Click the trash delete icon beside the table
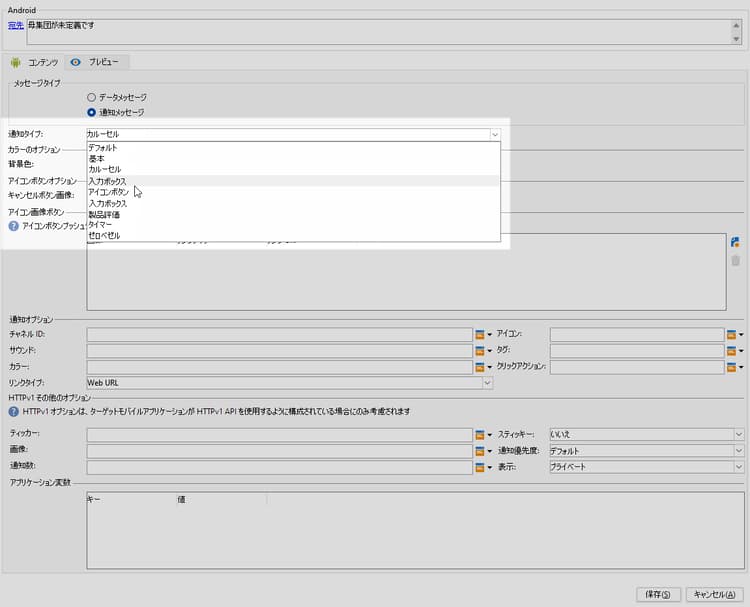 (735, 260)
